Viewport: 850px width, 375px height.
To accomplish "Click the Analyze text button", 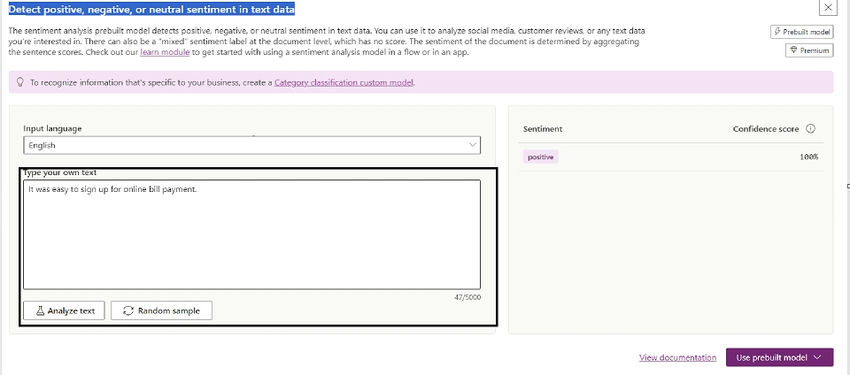I will tap(64, 311).
